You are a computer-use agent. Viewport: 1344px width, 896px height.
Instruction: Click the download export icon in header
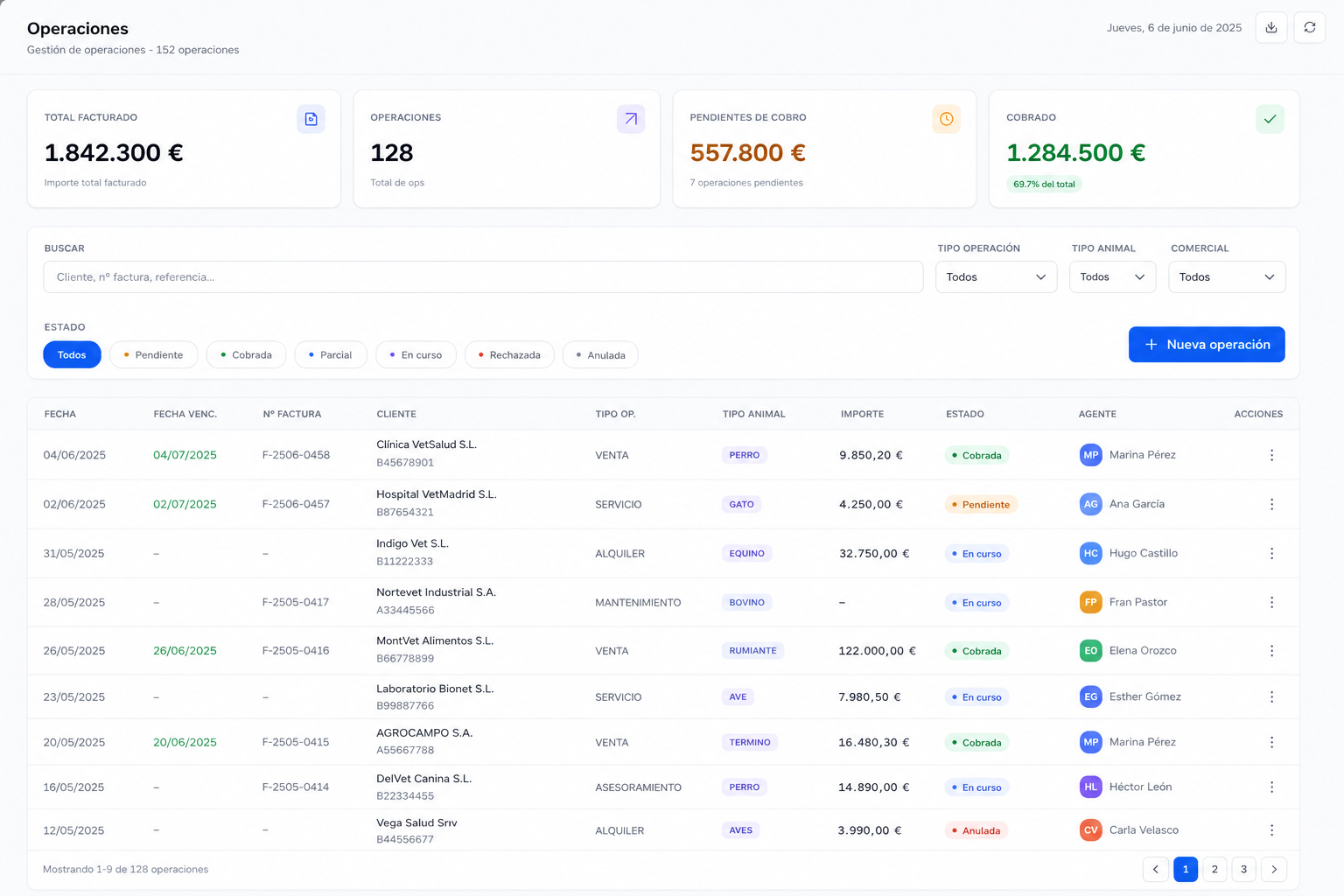click(x=1270, y=28)
